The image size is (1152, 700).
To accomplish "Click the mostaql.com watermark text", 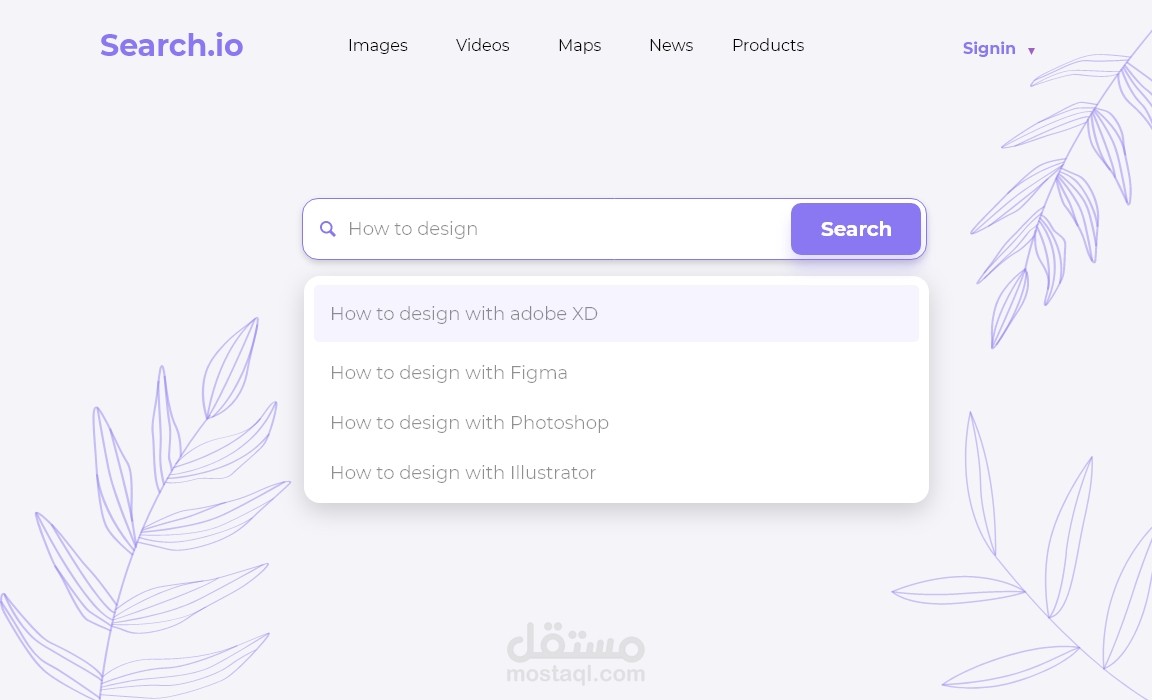I will pos(576,674).
